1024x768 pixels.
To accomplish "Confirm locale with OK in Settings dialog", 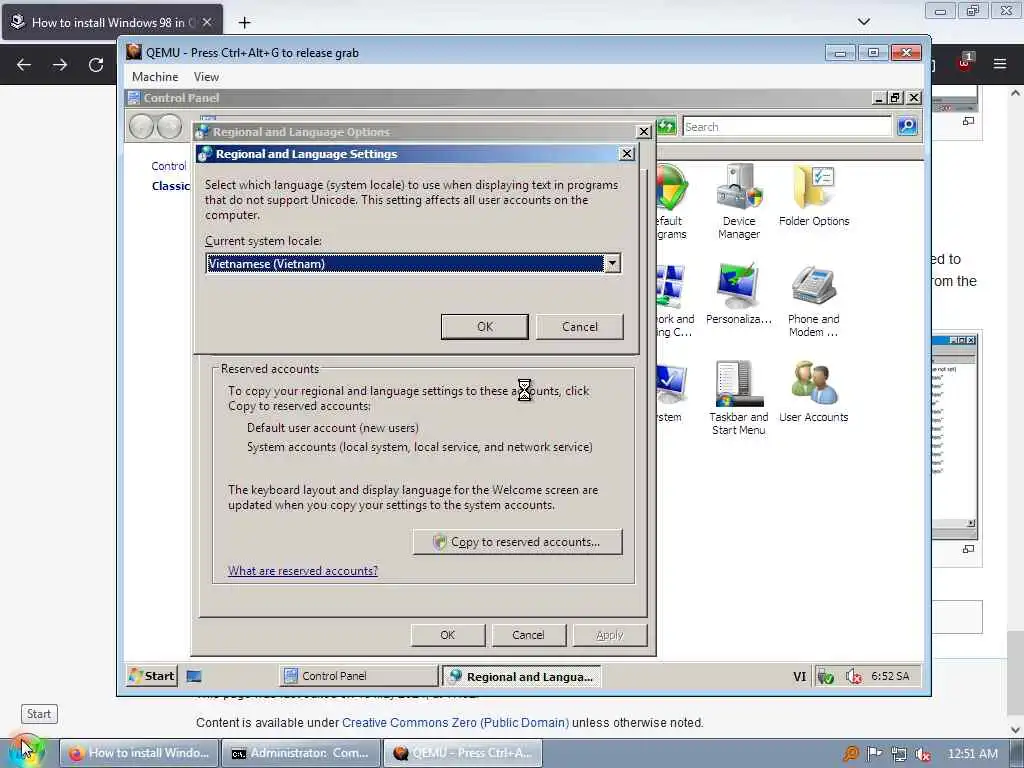I will 485,327.
